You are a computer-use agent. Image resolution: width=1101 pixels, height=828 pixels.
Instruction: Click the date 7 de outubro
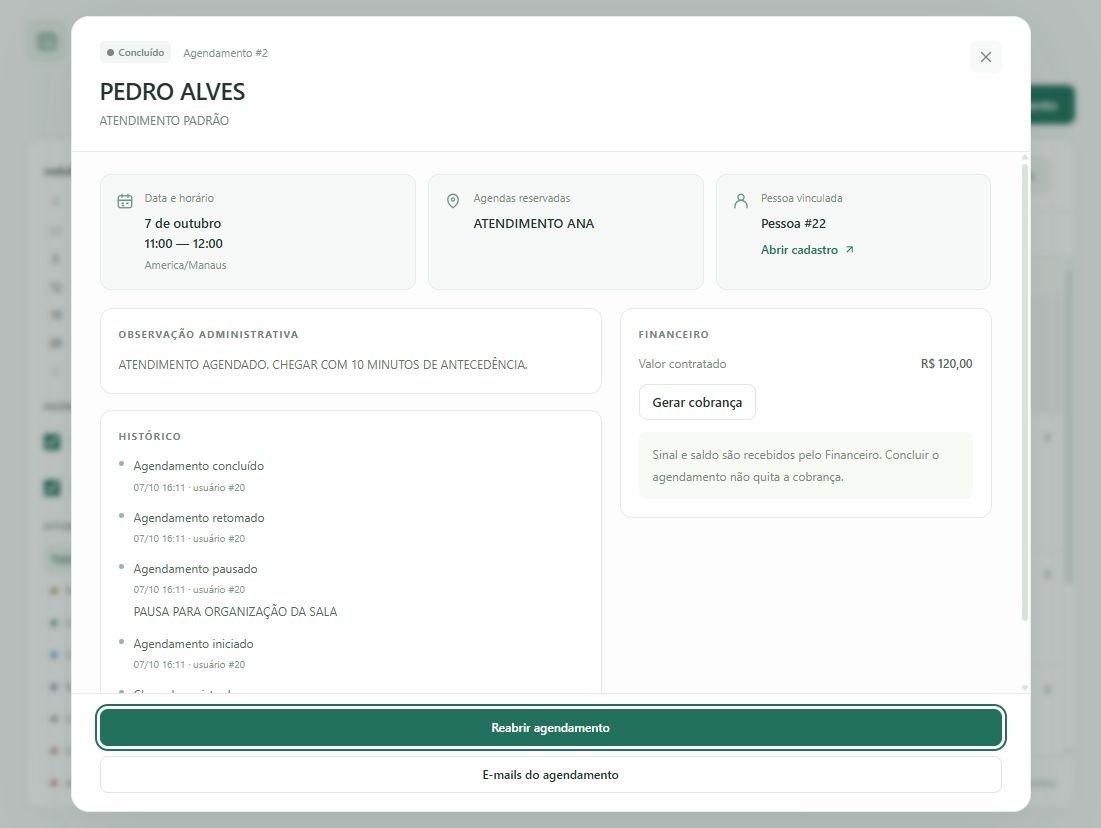tap(183, 223)
